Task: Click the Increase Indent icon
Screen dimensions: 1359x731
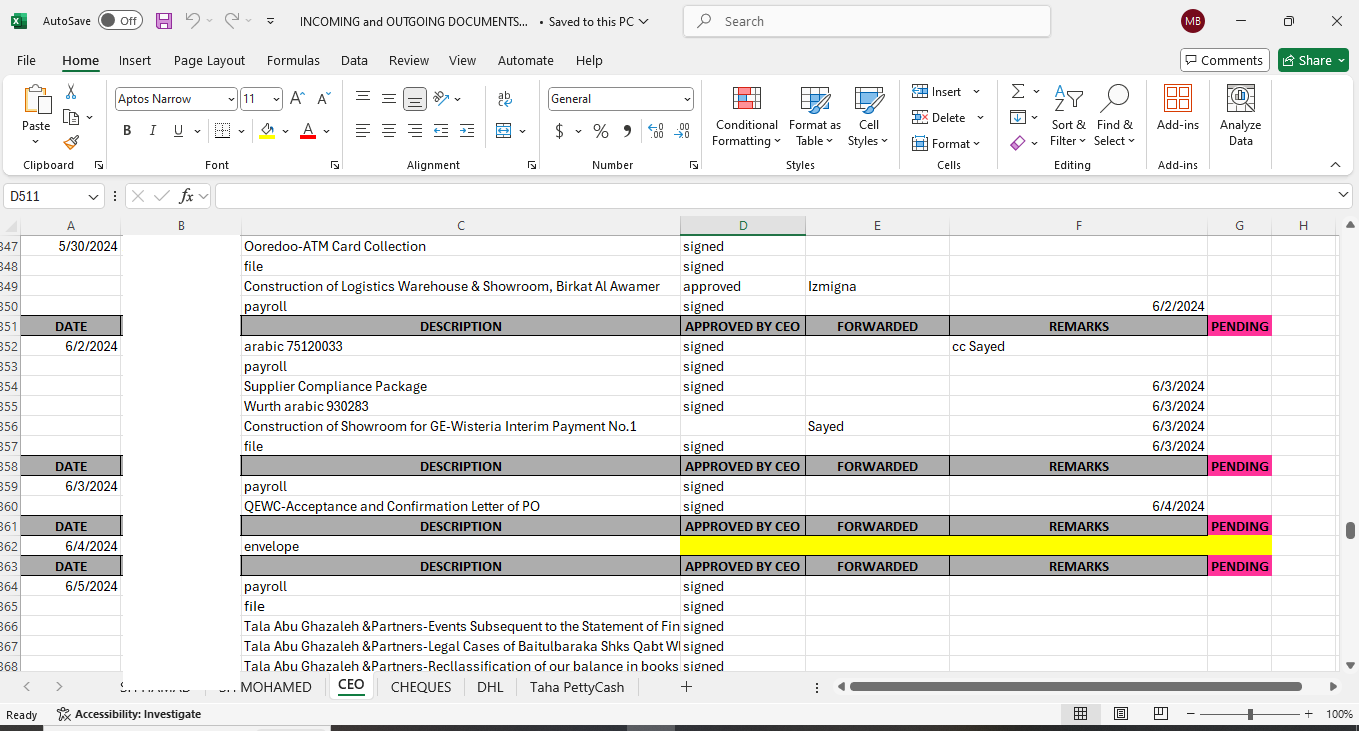Action: tap(467, 131)
